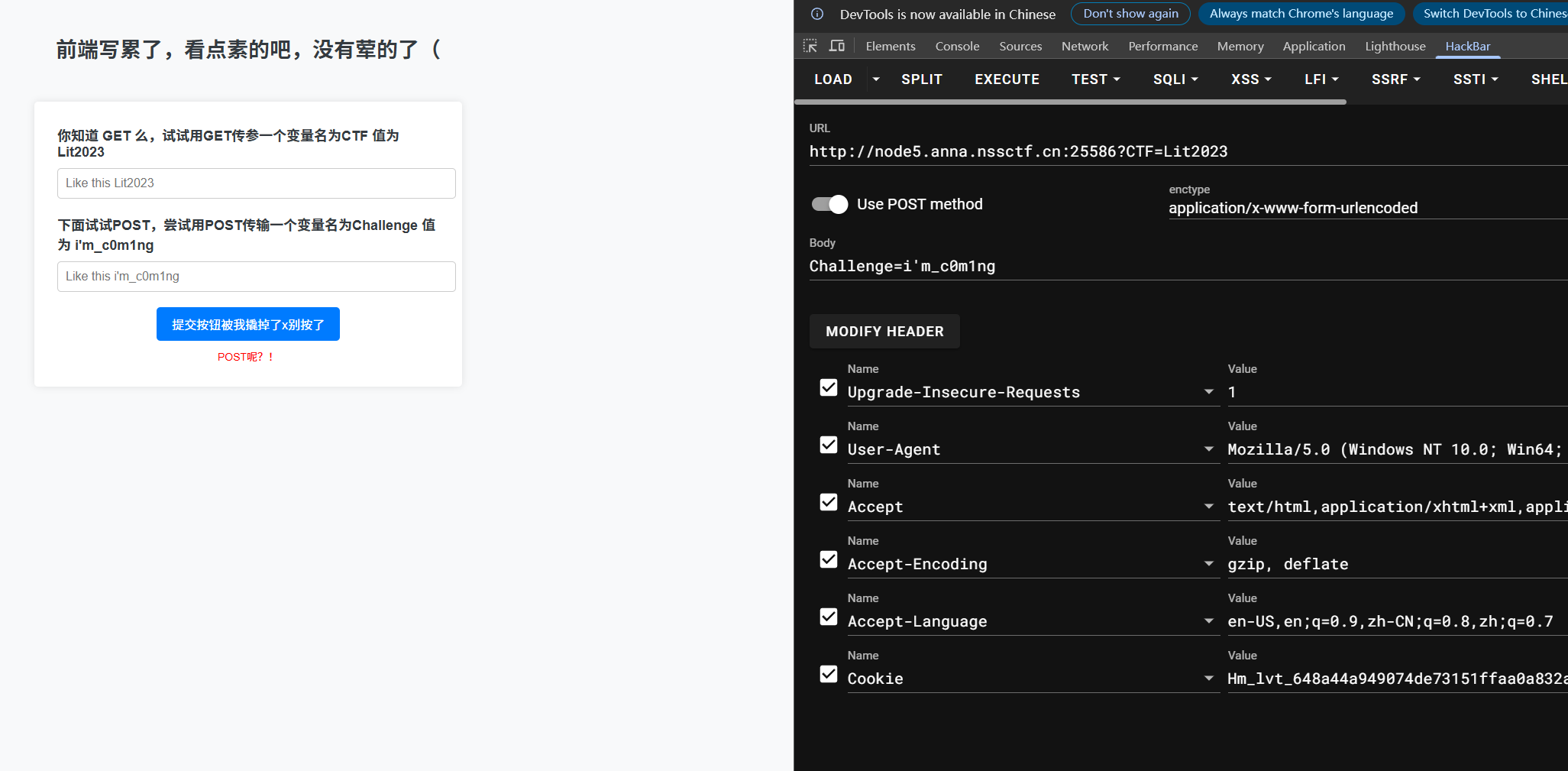Toggle the Use POST method switch
The image size is (1568, 771).
click(829, 204)
